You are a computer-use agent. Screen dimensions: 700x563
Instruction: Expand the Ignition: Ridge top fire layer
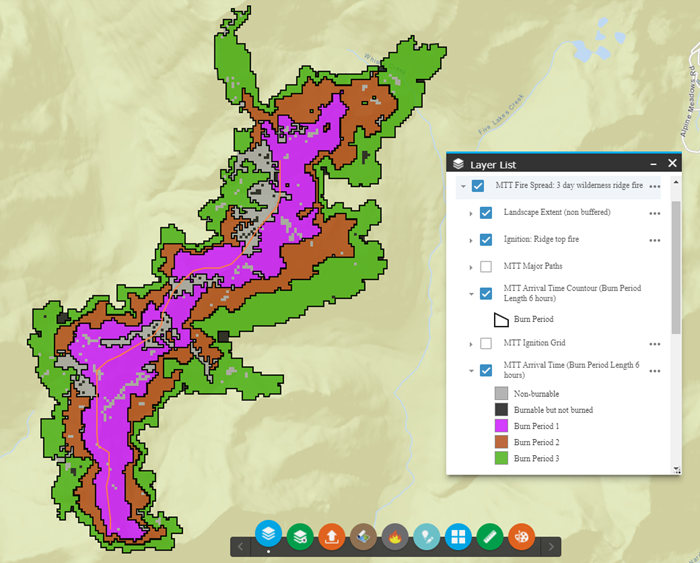pos(471,240)
